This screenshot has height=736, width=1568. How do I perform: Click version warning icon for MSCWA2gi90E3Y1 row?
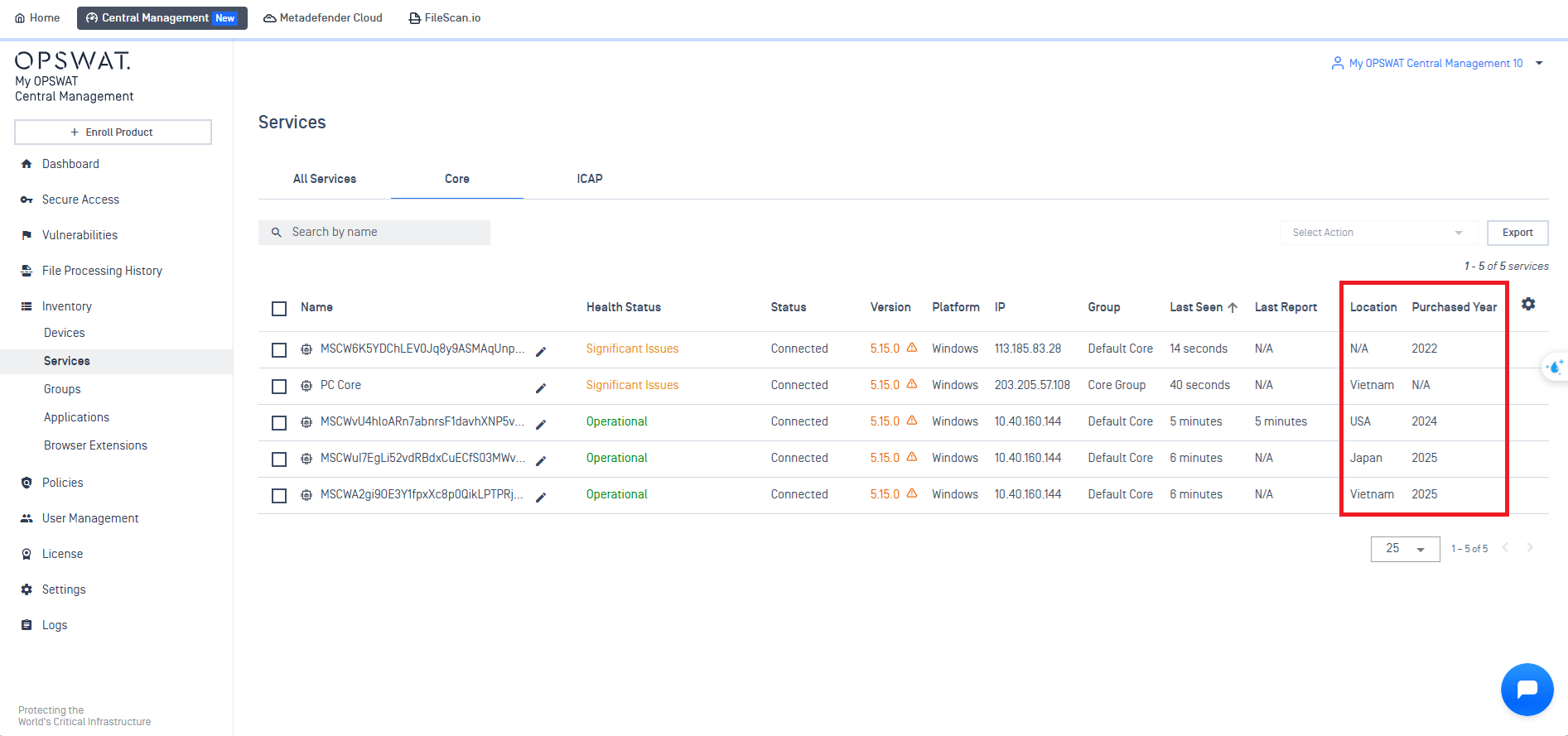(912, 493)
